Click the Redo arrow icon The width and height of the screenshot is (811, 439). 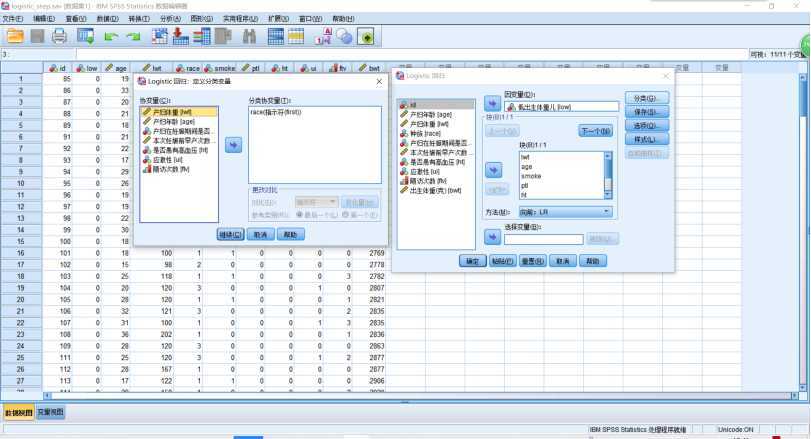click(x=133, y=37)
